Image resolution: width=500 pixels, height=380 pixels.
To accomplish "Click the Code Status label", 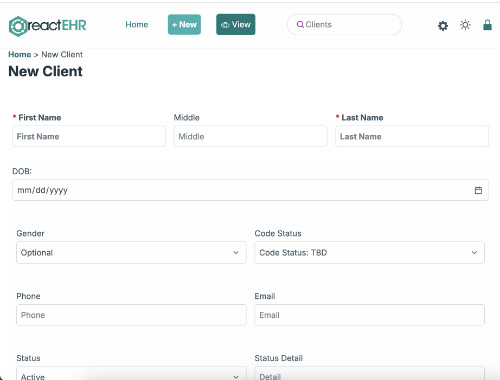I will (x=278, y=233).
